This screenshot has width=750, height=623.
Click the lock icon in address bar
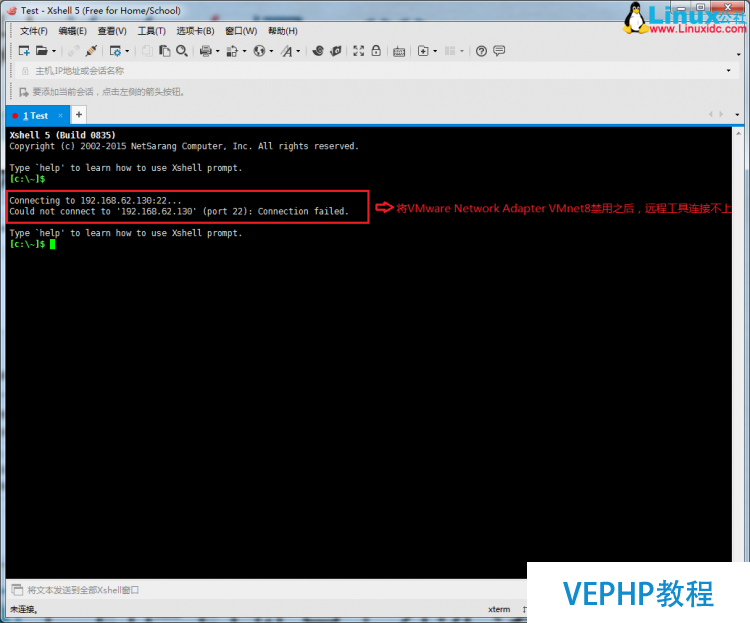tap(25, 71)
